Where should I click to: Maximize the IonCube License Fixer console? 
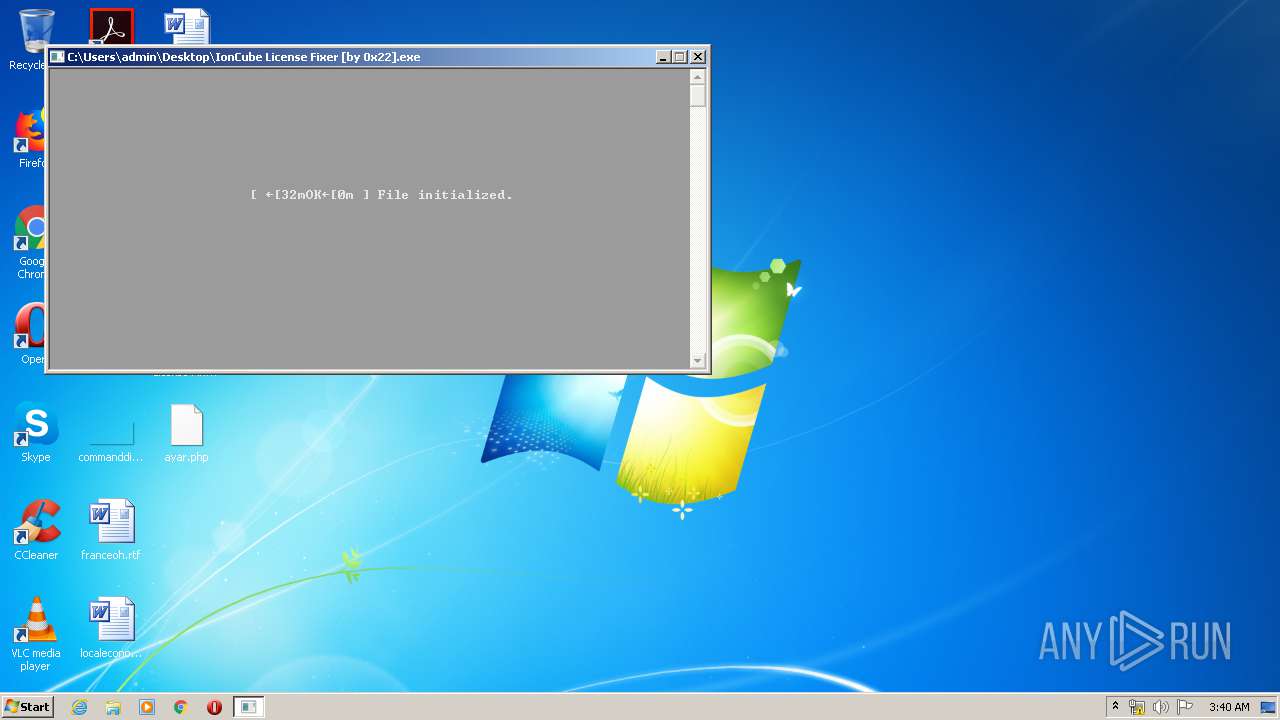point(680,57)
